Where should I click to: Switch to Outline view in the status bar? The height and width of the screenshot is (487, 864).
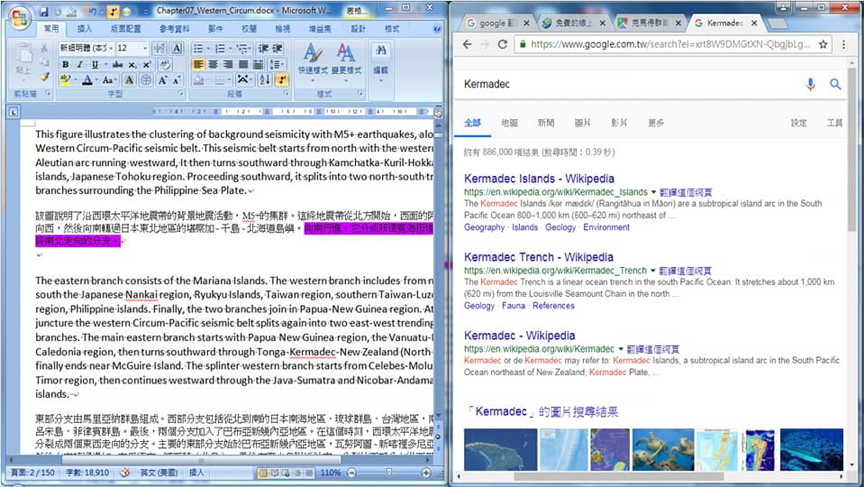pos(298,473)
